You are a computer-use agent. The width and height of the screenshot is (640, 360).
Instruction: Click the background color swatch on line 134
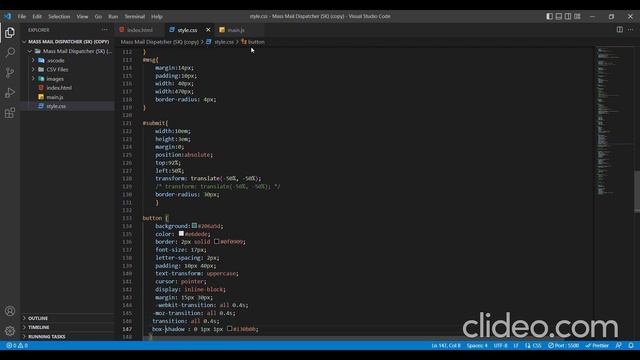coord(194,225)
